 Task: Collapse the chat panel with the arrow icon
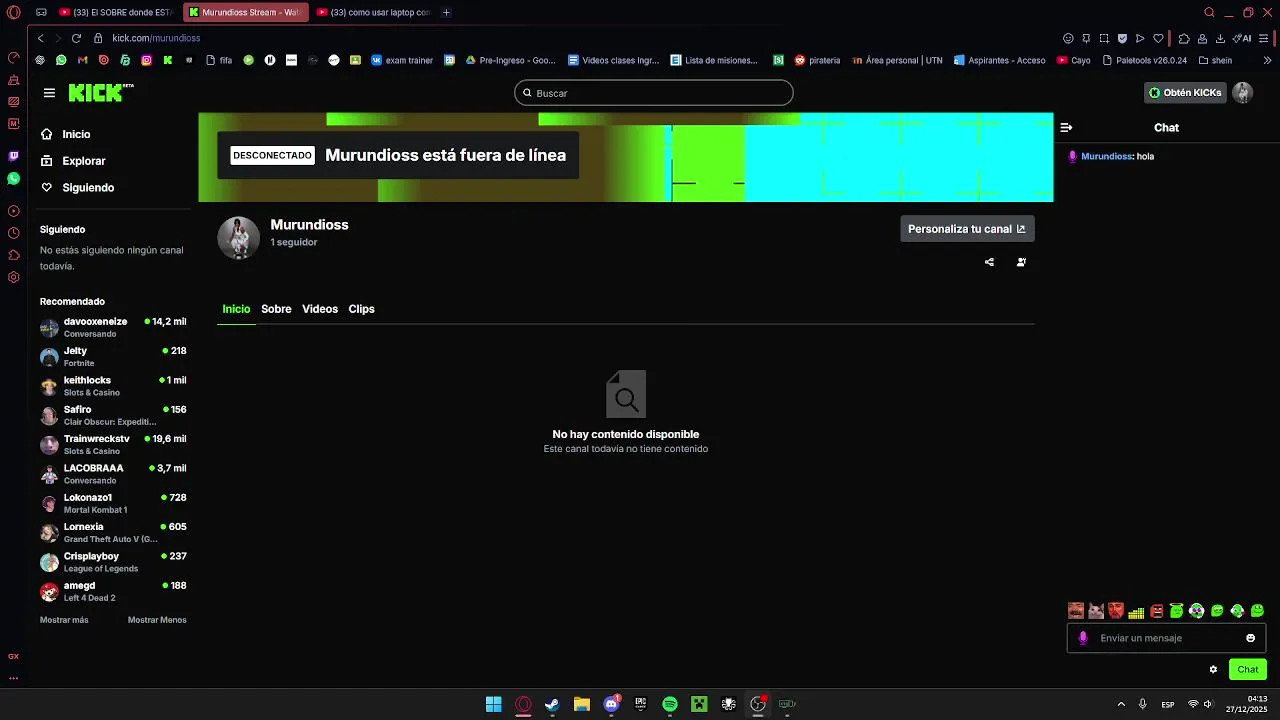(1066, 128)
